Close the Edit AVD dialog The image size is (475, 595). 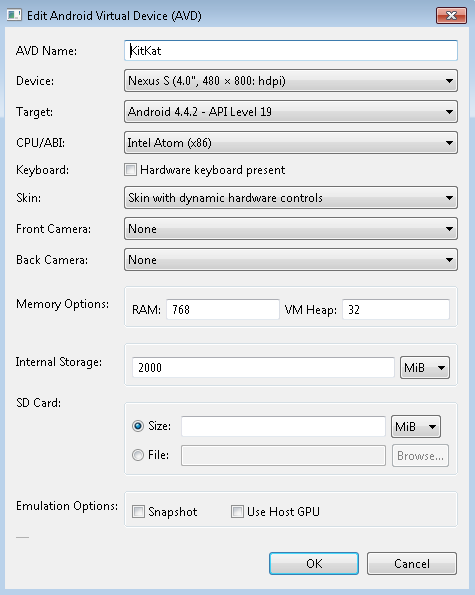pyautogui.click(x=451, y=16)
